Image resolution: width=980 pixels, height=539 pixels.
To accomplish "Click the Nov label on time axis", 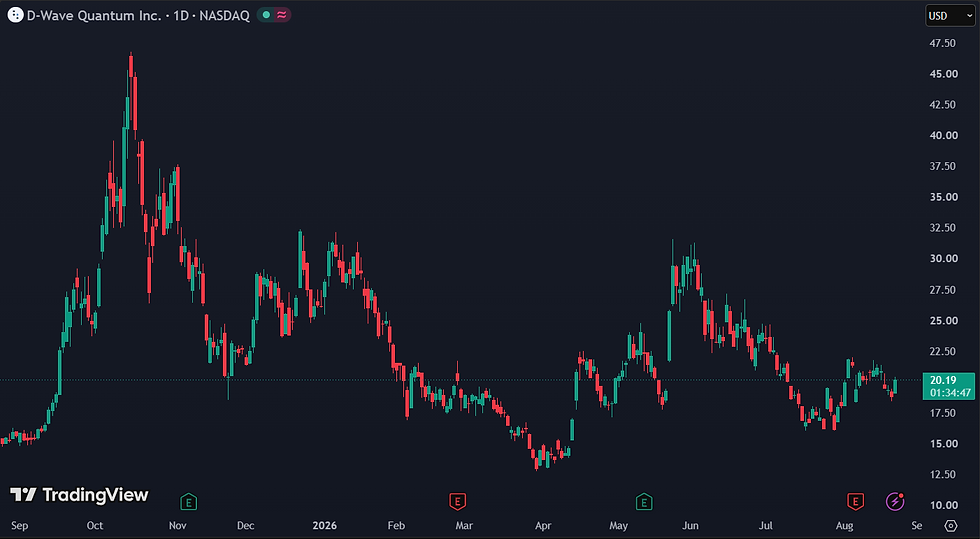I will (178, 525).
